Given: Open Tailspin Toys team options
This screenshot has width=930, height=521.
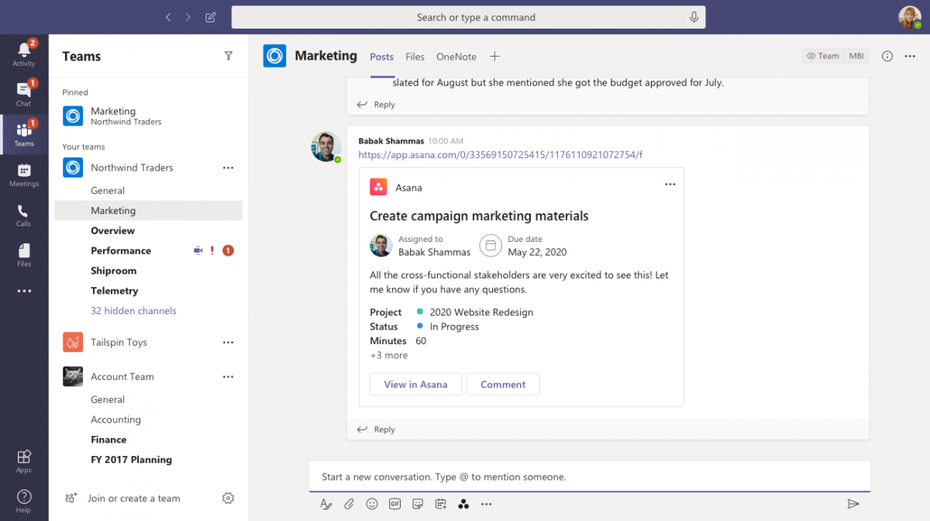Looking at the screenshot, I should click(x=228, y=342).
